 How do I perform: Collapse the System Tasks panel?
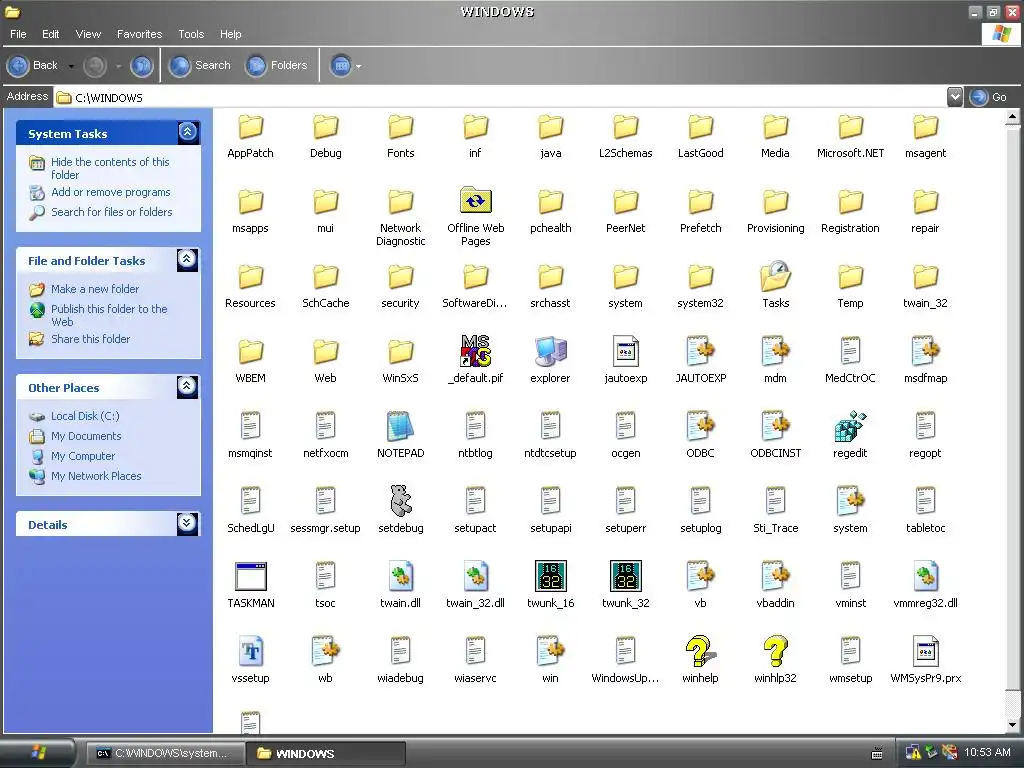[x=187, y=133]
